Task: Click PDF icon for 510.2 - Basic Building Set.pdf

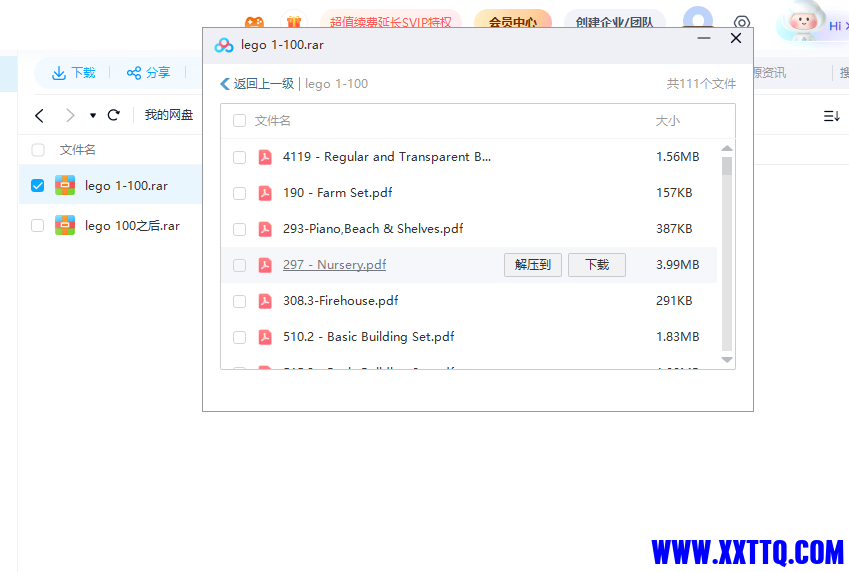Action: pyautogui.click(x=265, y=337)
